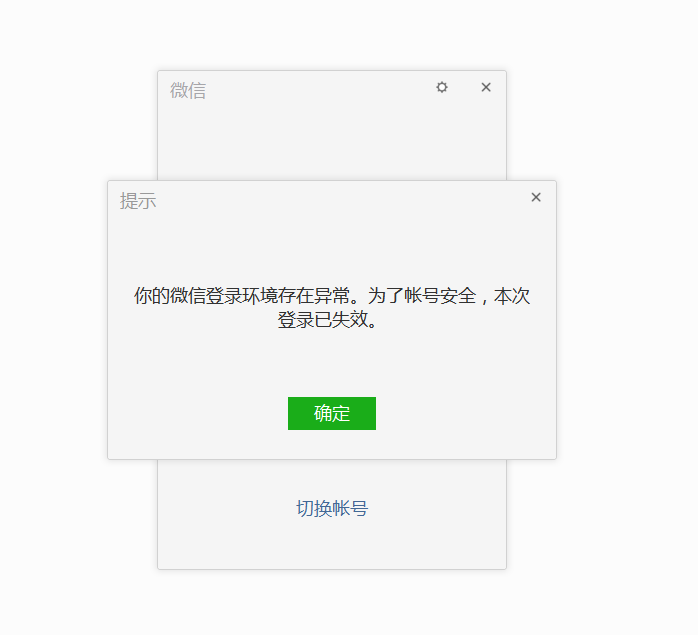Screen dimensions: 698x635
Task: Dismiss the abnormal login alert using 确定
Action: [332, 413]
